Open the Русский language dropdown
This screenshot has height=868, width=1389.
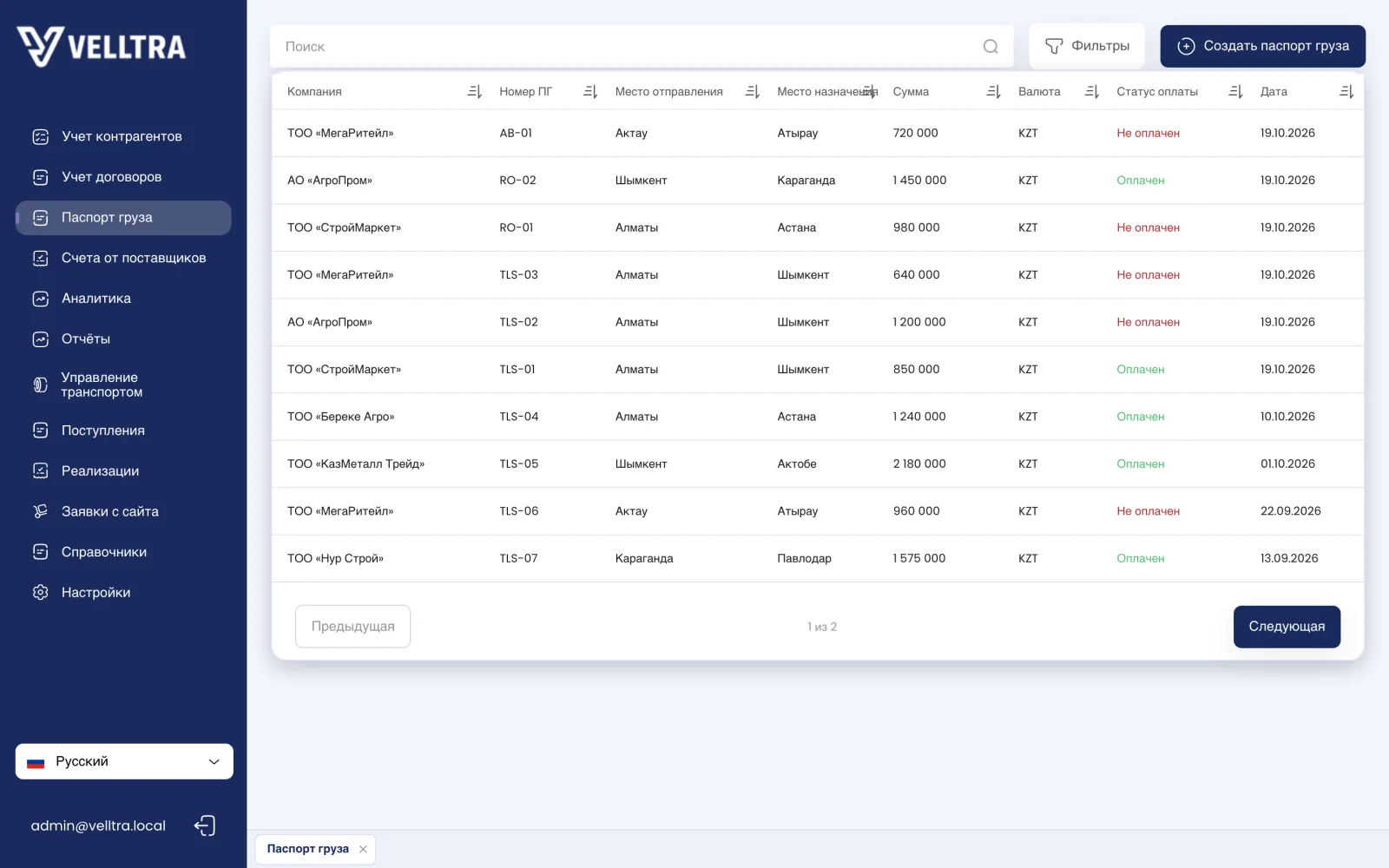point(124,761)
